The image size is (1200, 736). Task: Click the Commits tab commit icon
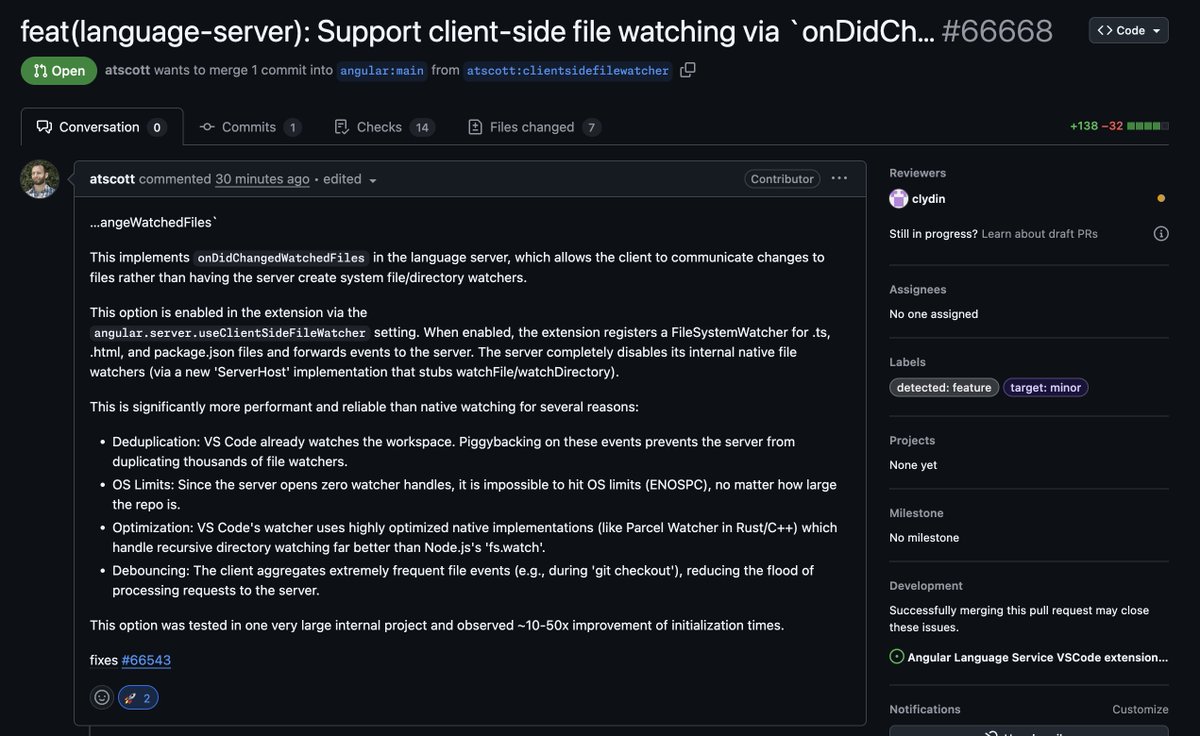point(207,127)
